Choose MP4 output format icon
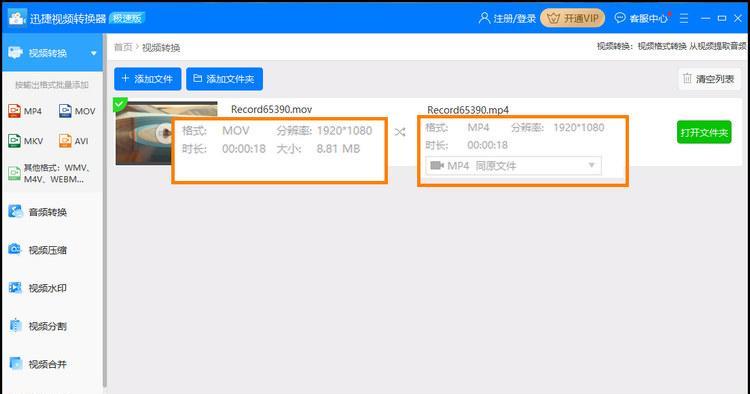 [x=14, y=111]
